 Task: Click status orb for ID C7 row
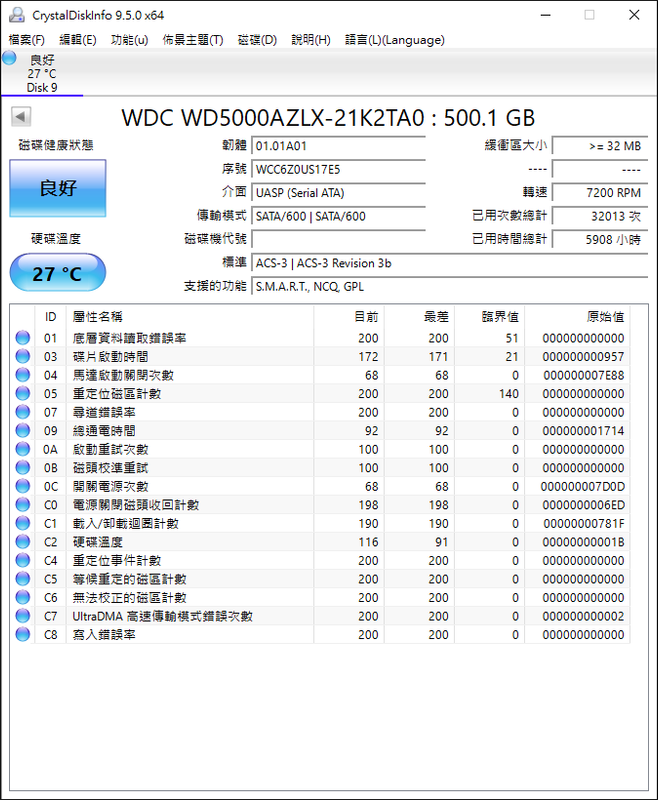click(22, 616)
